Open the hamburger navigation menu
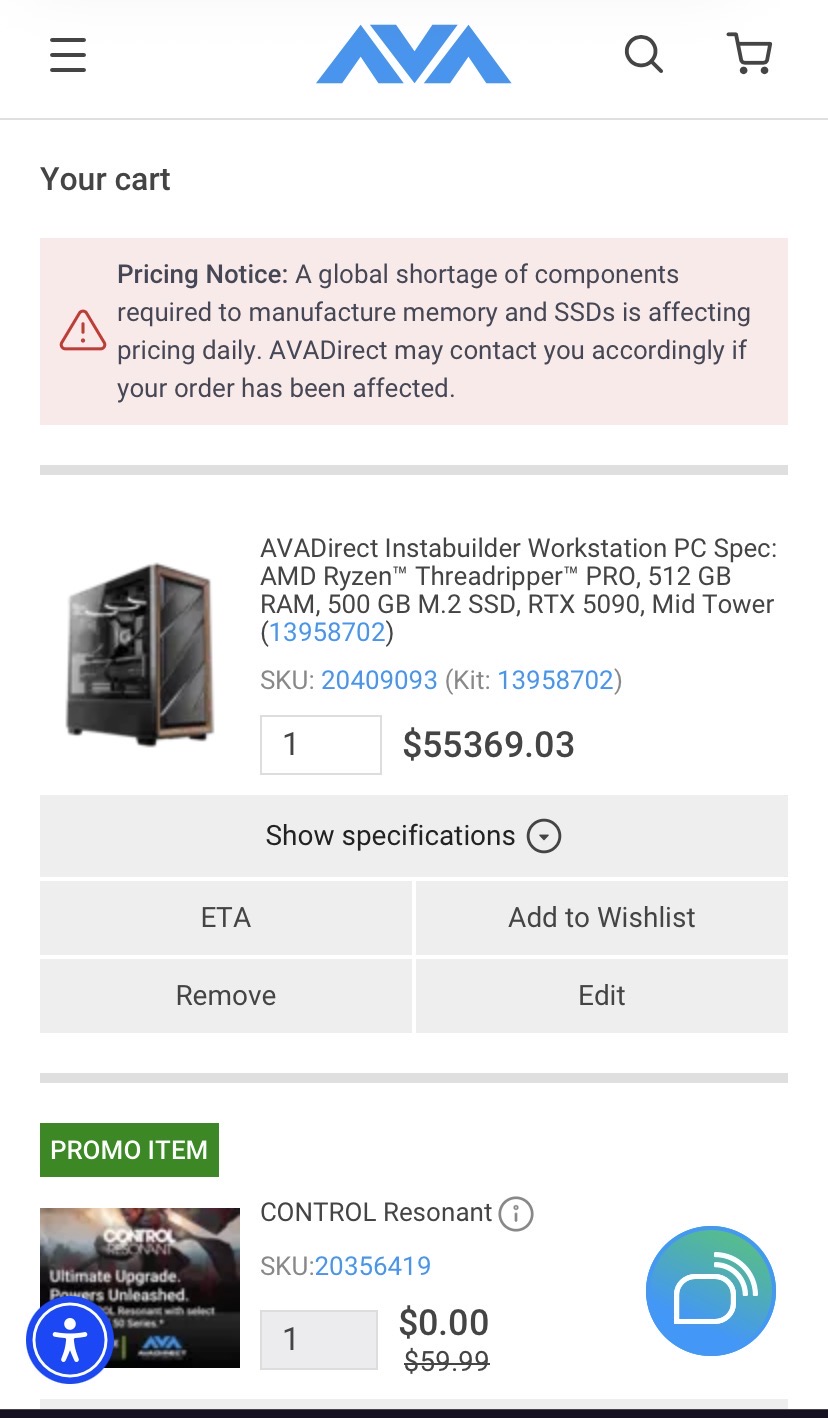 [x=68, y=54]
